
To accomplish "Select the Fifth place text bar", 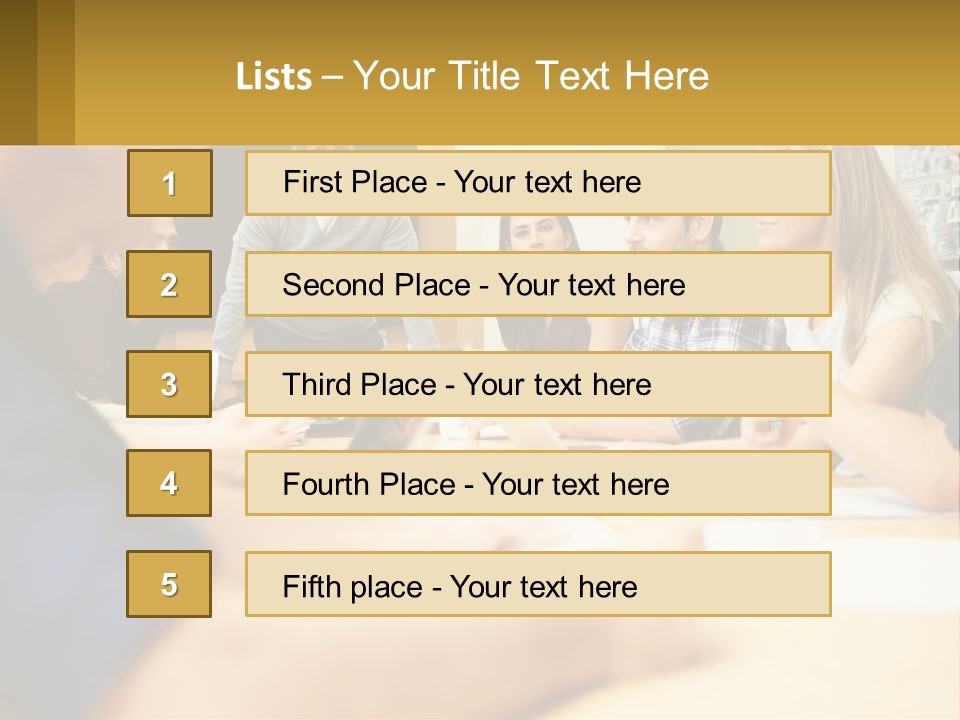I will [x=538, y=584].
